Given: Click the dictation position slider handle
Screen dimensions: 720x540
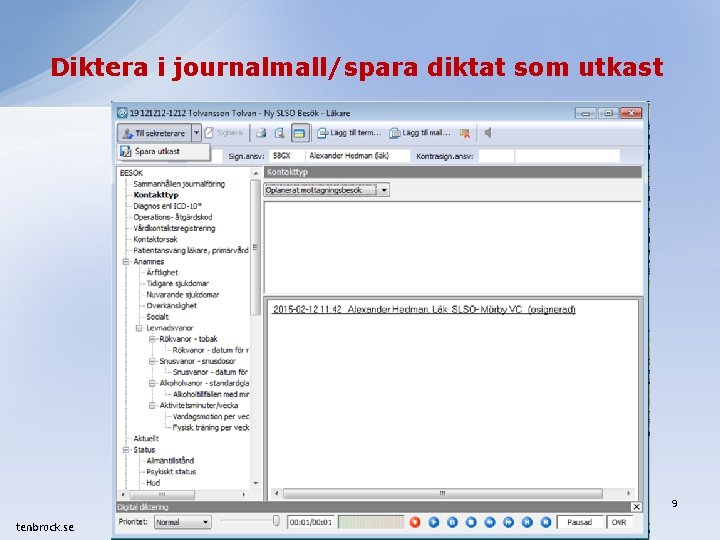Looking at the screenshot, I should [276, 521].
